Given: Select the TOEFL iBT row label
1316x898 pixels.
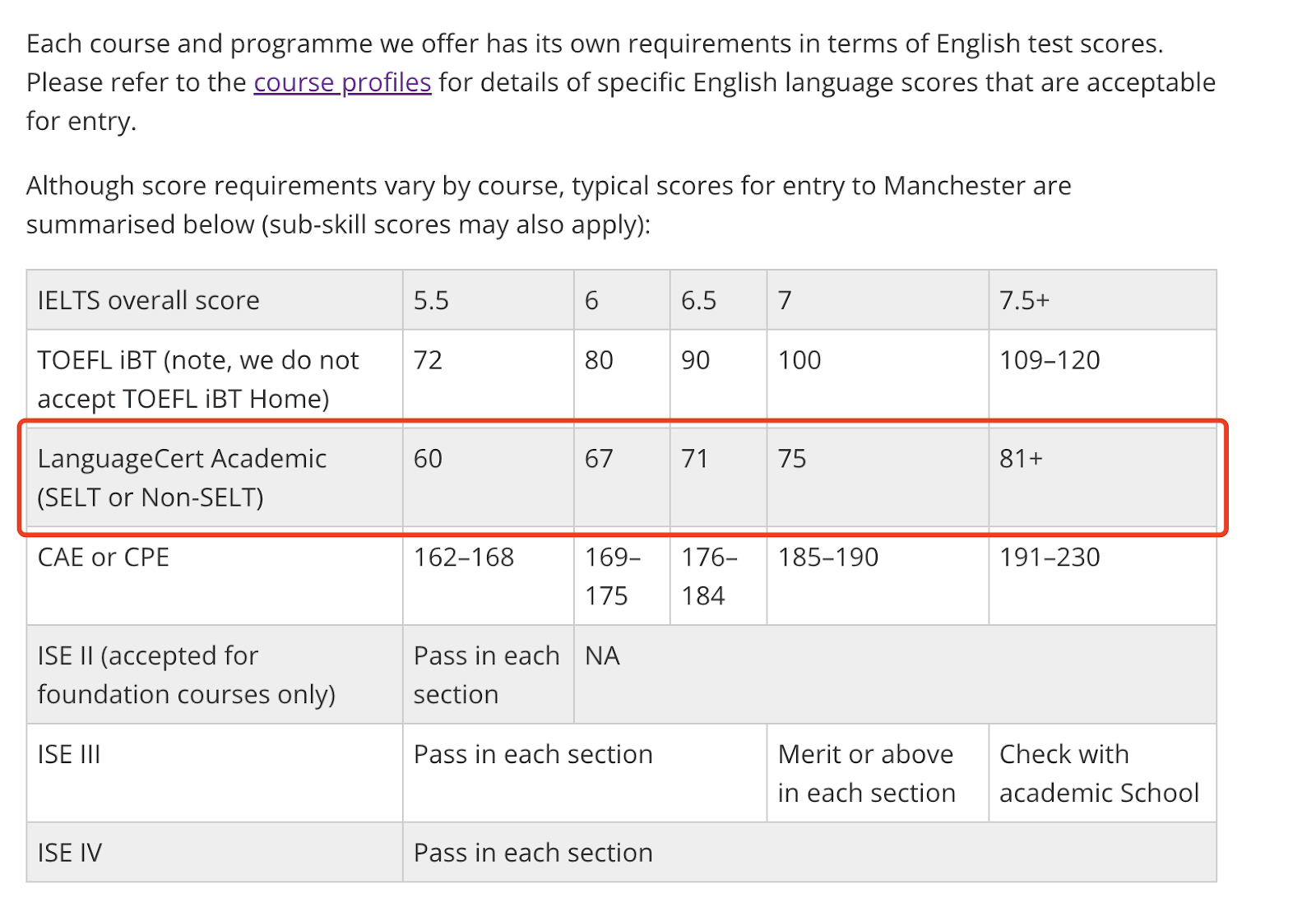Looking at the screenshot, I should coord(215,379).
